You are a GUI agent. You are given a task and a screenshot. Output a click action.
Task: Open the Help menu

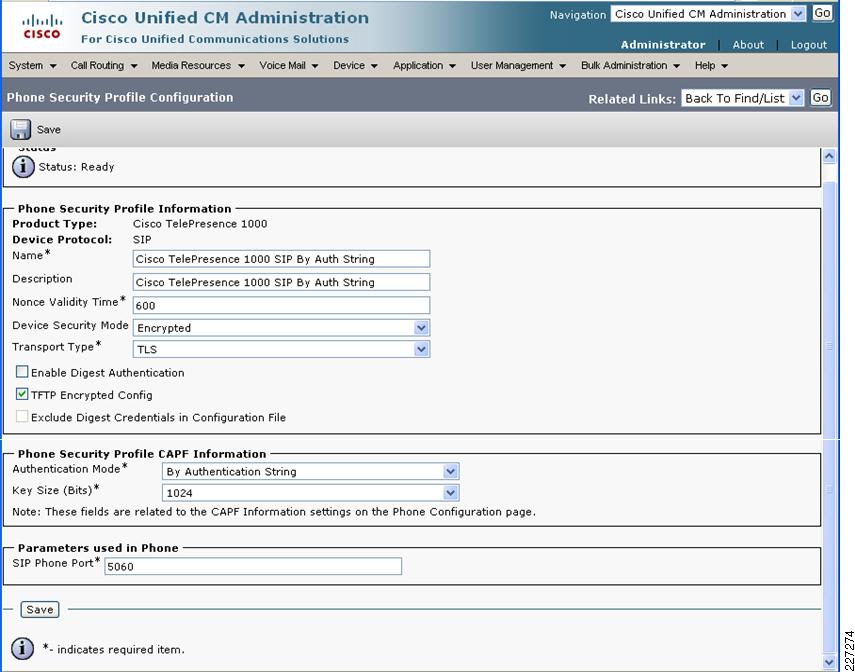pyautogui.click(x=711, y=65)
